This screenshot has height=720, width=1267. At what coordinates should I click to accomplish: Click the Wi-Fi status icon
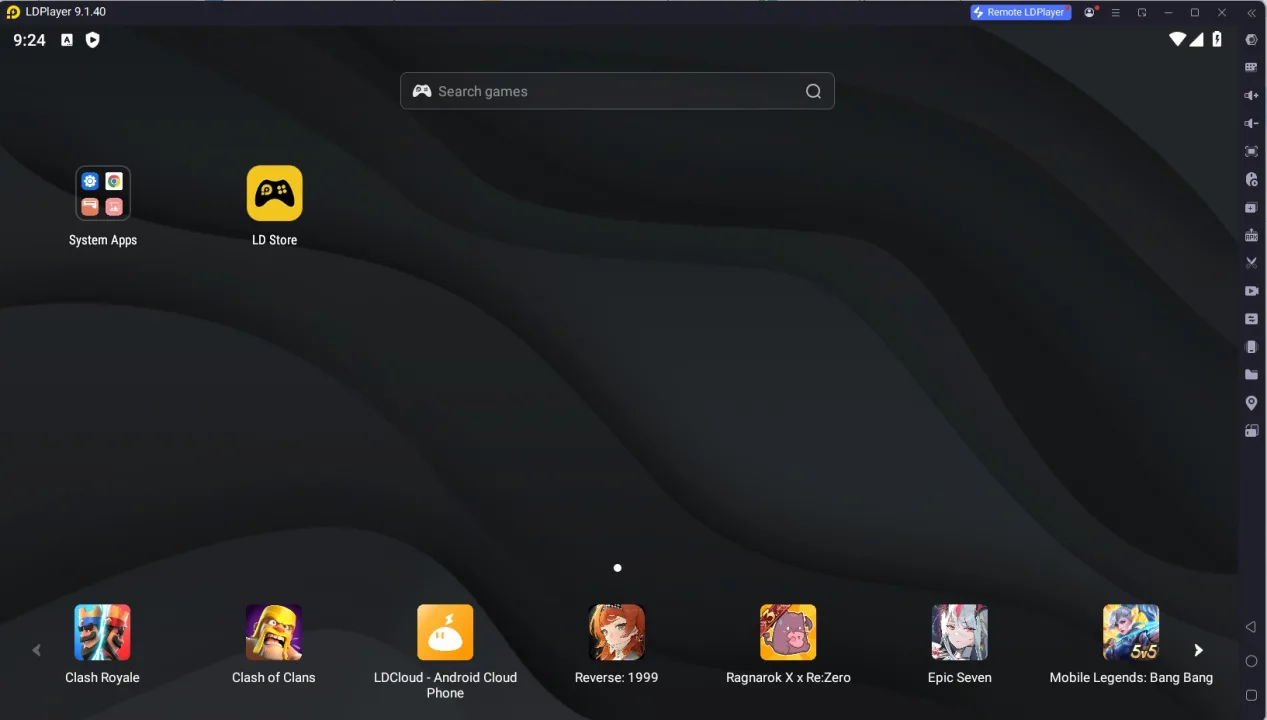pos(1177,40)
